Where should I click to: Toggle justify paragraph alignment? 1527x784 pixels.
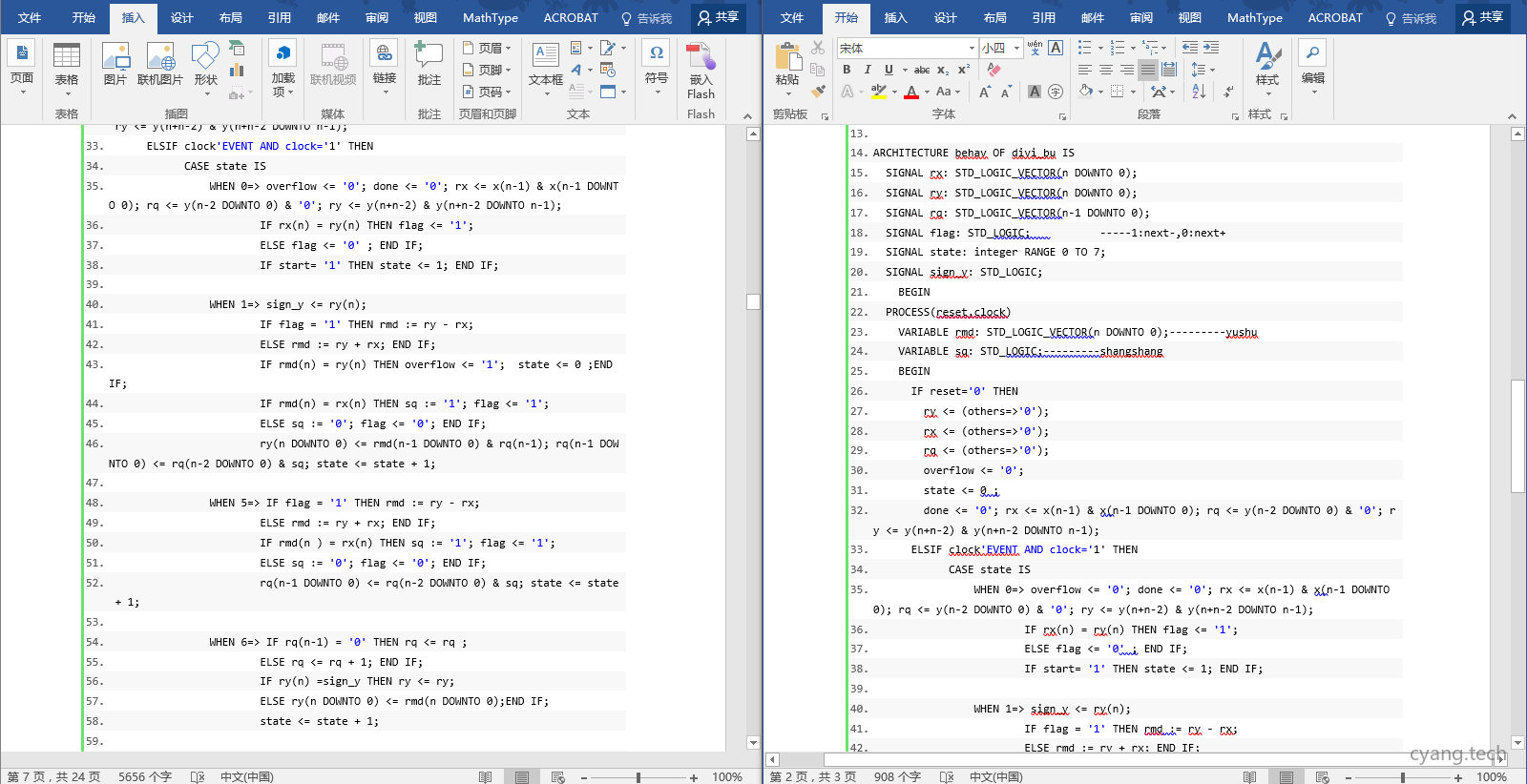[1148, 70]
